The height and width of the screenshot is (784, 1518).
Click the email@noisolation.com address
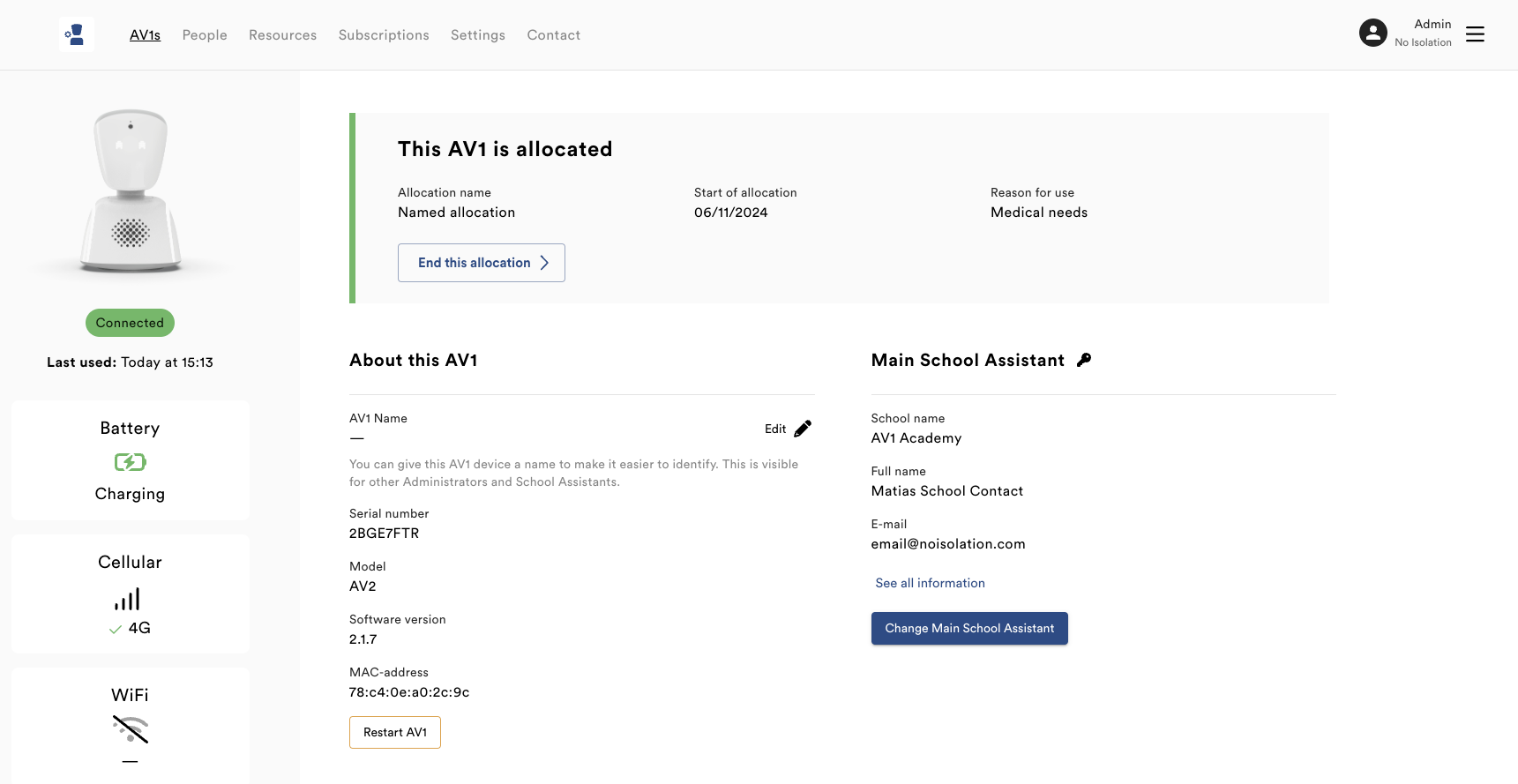point(948,544)
